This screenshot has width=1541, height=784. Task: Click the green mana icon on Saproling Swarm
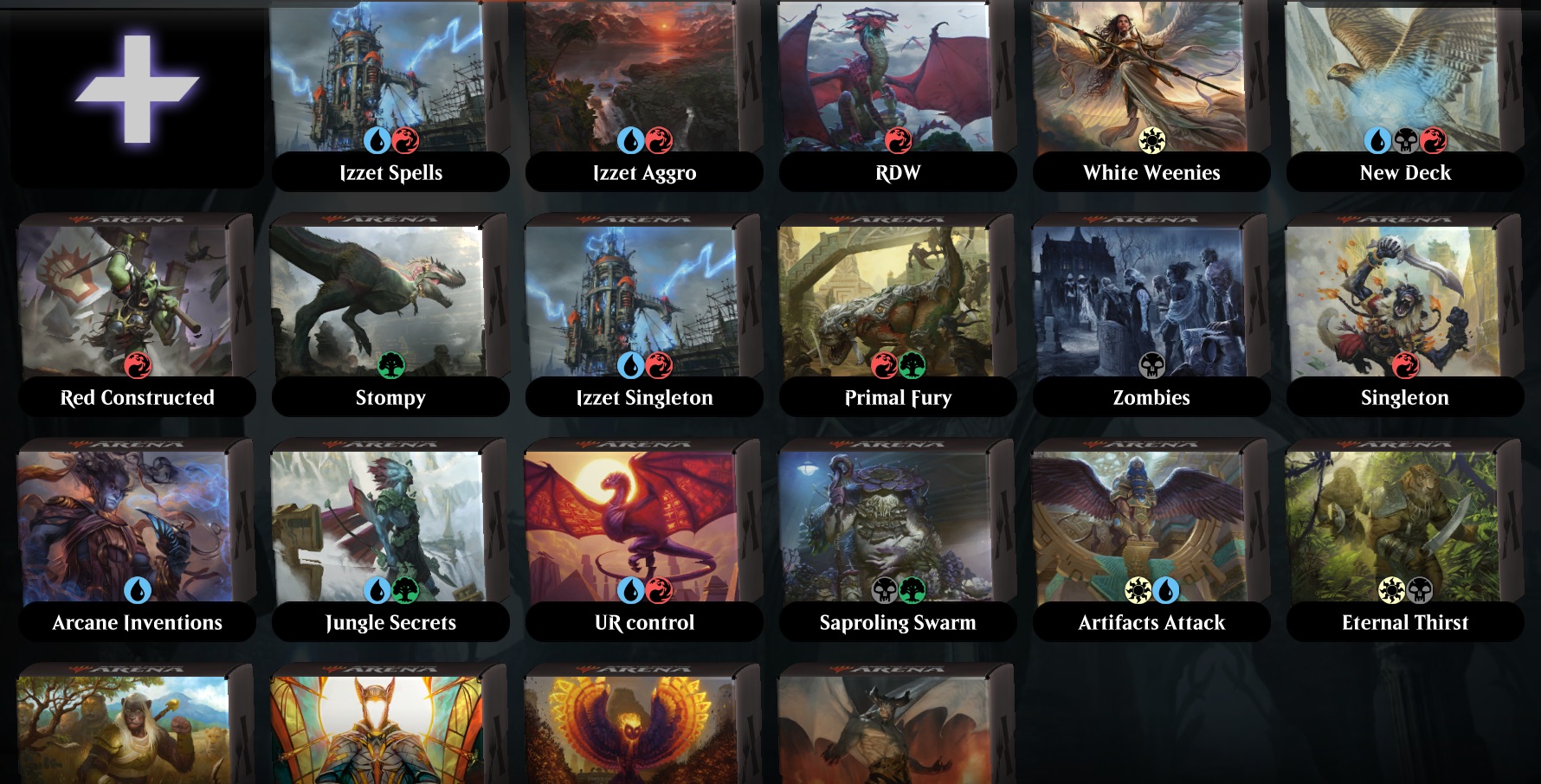click(x=912, y=590)
